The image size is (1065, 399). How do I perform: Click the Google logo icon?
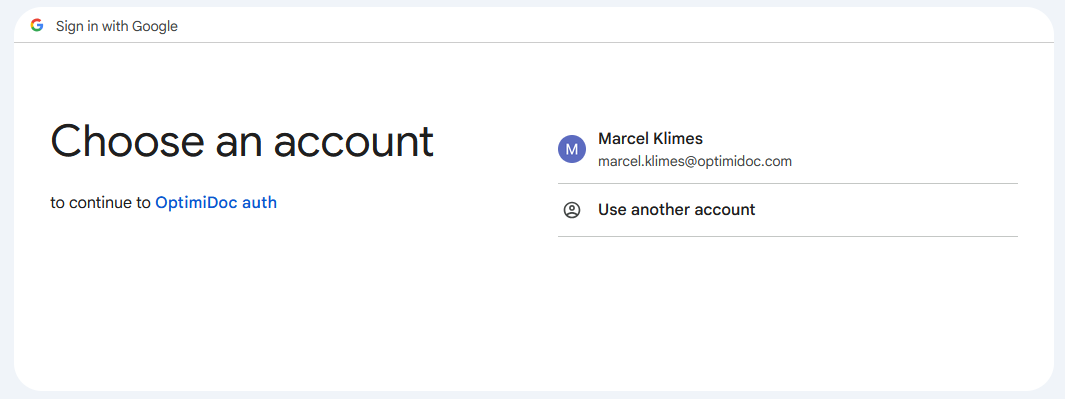pyautogui.click(x=37, y=26)
